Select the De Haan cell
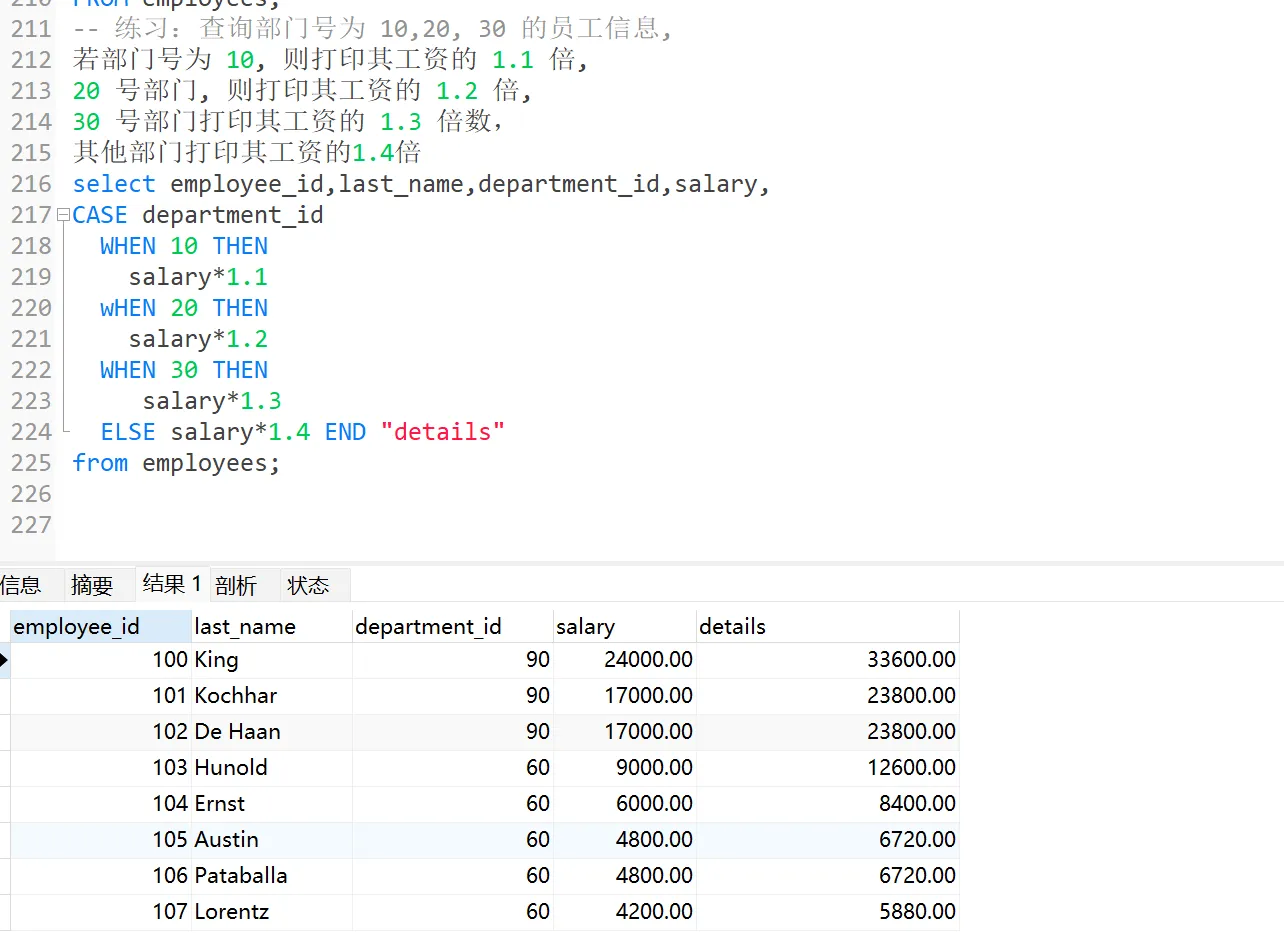The image size is (1284, 943). tap(272, 732)
